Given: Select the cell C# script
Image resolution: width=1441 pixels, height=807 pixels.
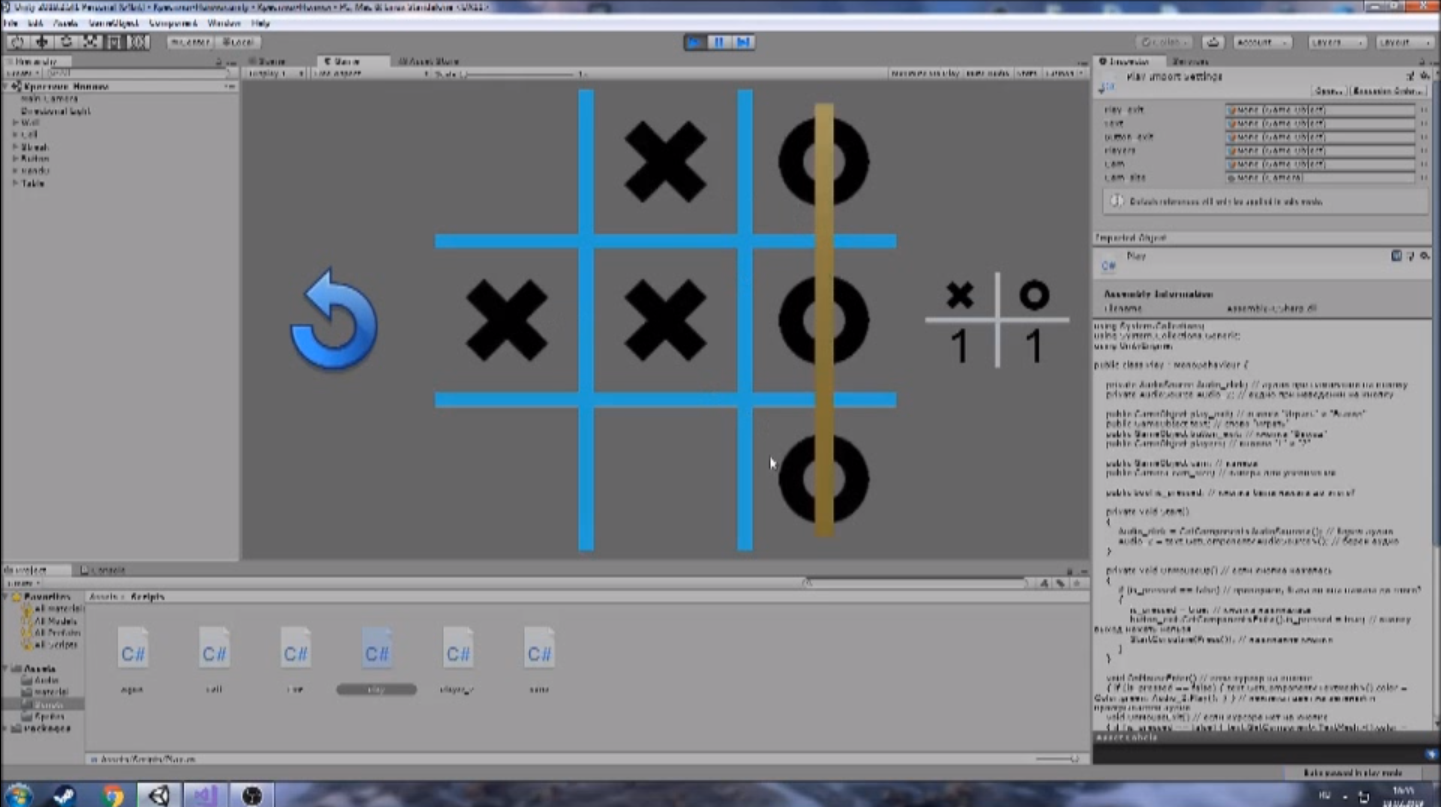Looking at the screenshot, I should click(x=214, y=659).
